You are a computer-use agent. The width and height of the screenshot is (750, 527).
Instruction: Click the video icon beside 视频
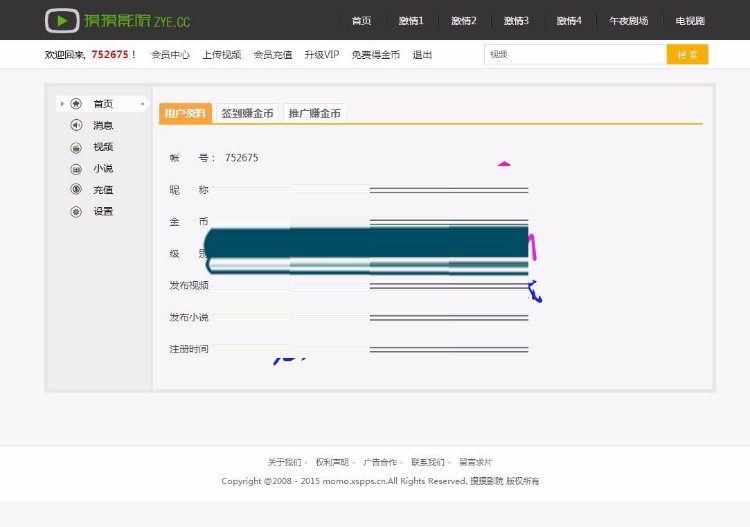tap(76, 147)
